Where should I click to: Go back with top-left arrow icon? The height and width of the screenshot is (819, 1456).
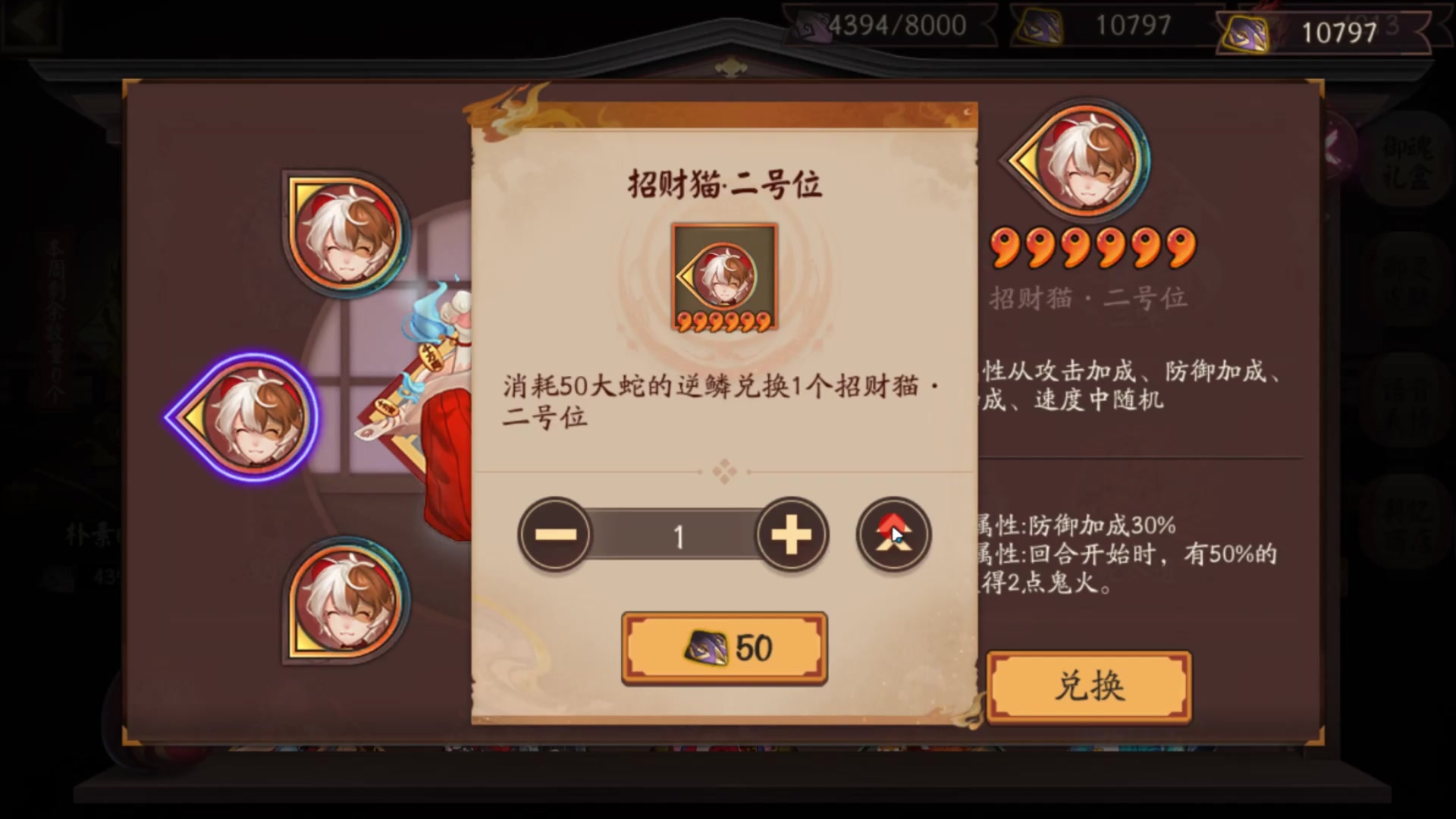click(30, 25)
